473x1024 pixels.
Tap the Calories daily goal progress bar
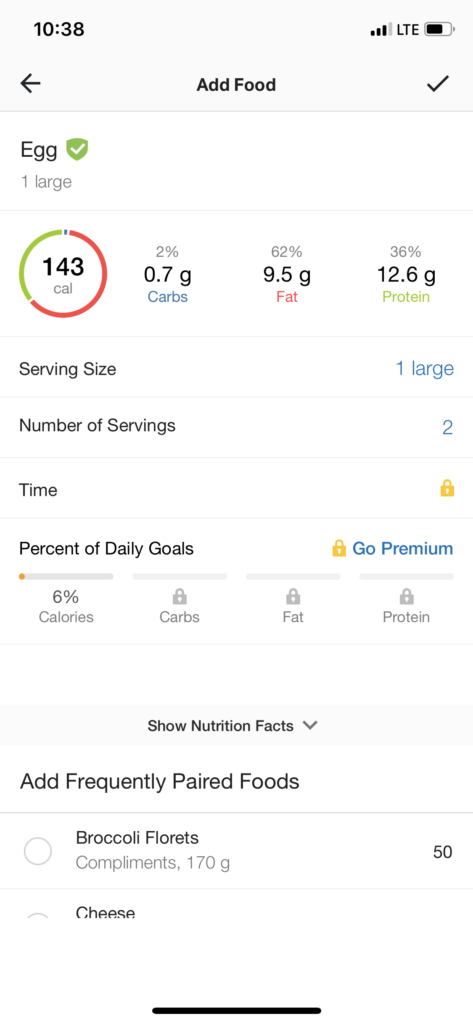coord(66,577)
